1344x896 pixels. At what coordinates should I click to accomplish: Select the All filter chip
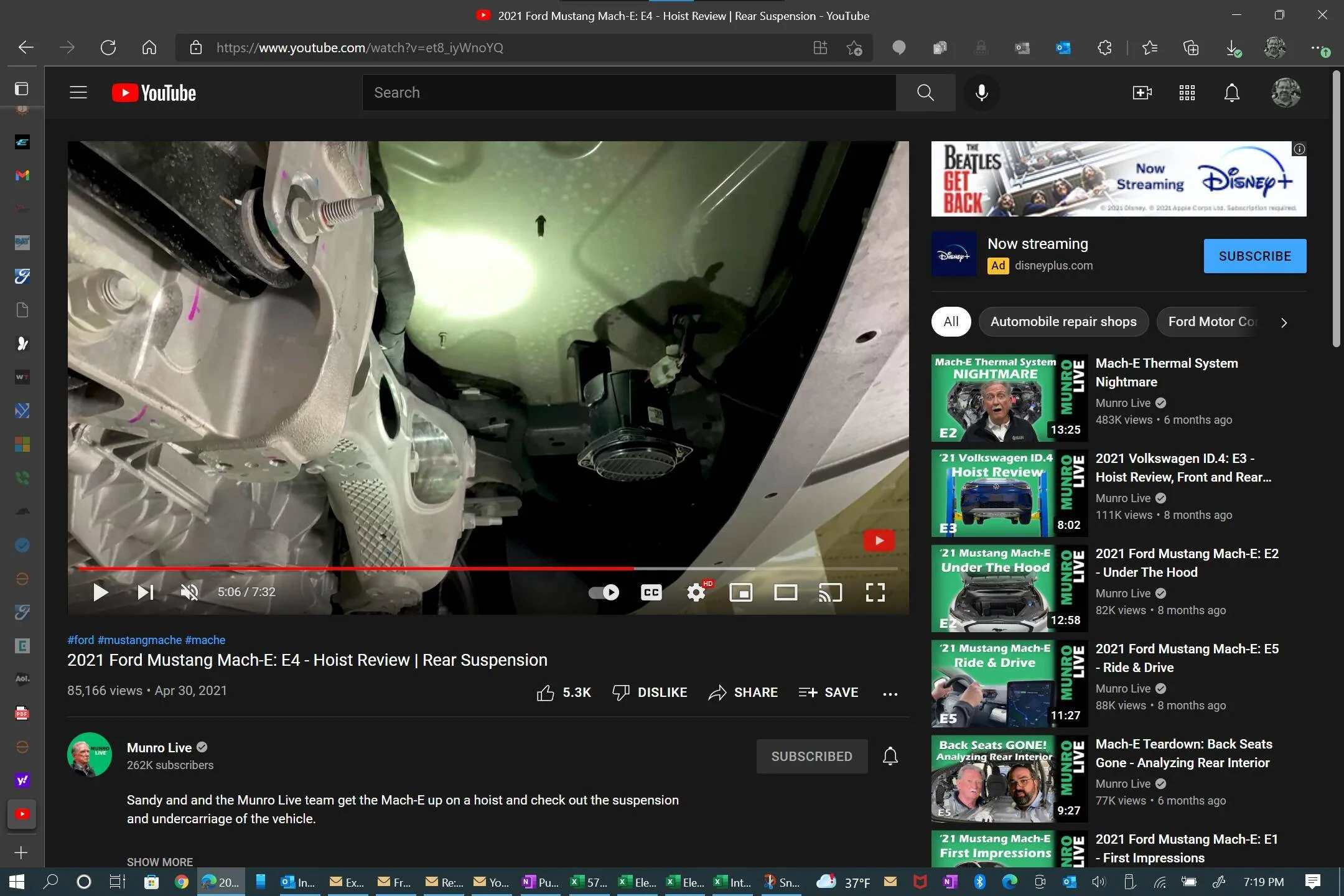(x=951, y=322)
